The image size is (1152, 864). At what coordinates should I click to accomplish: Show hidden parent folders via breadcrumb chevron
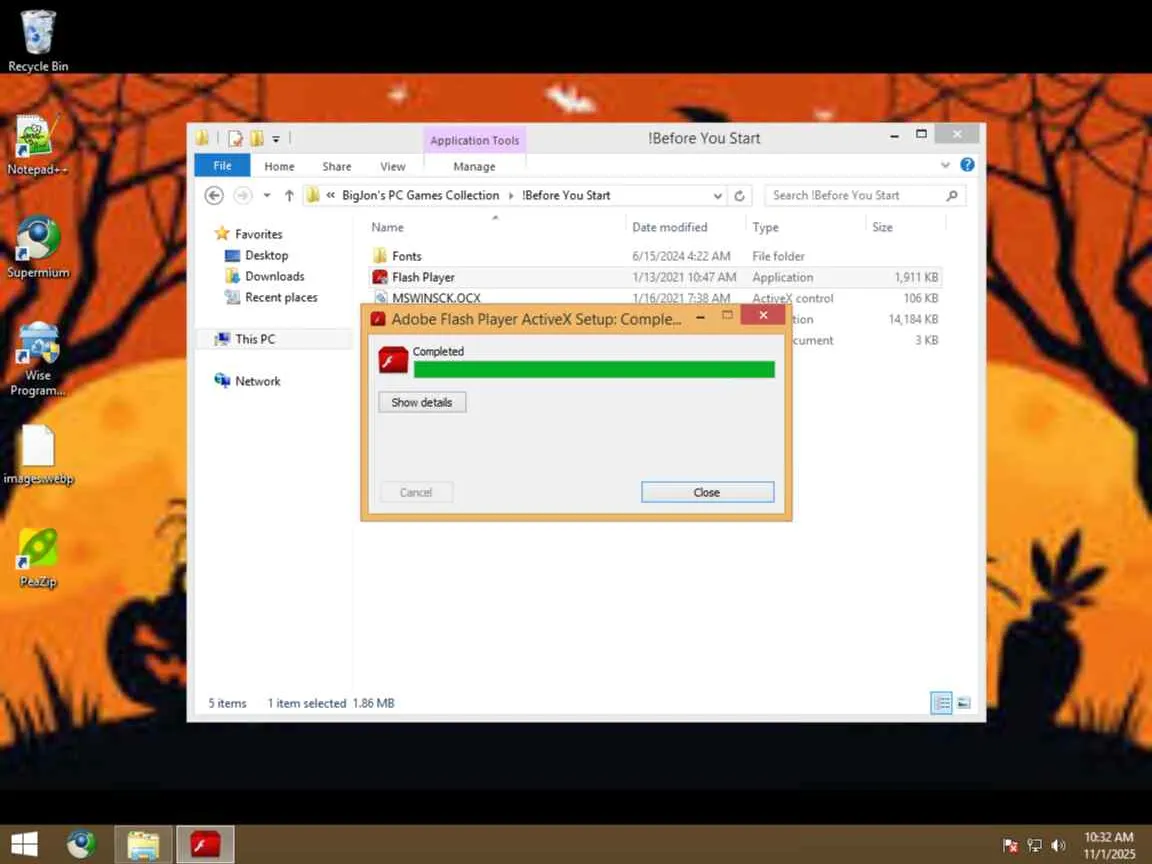click(x=331, y=195)
